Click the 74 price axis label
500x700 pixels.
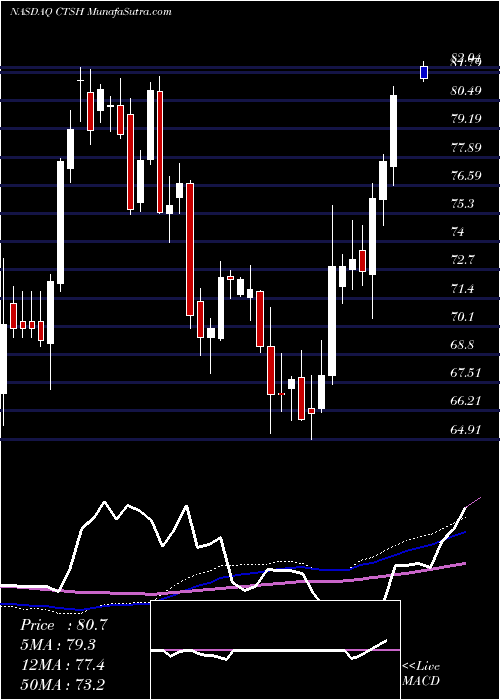click(458, 231)
